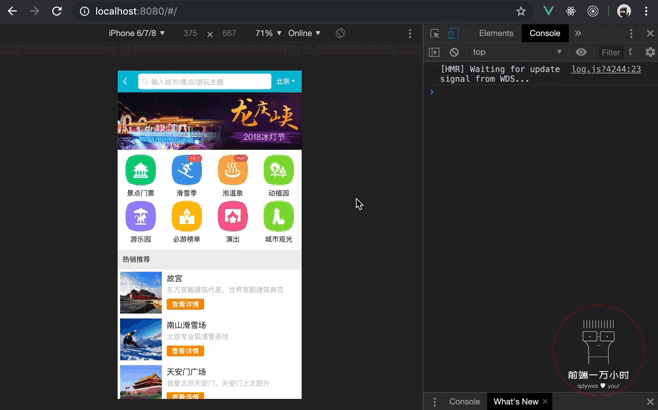This screenshot has height=410, width=658.
Task: Open the Vue devtools extension
Action: [548, 11]
